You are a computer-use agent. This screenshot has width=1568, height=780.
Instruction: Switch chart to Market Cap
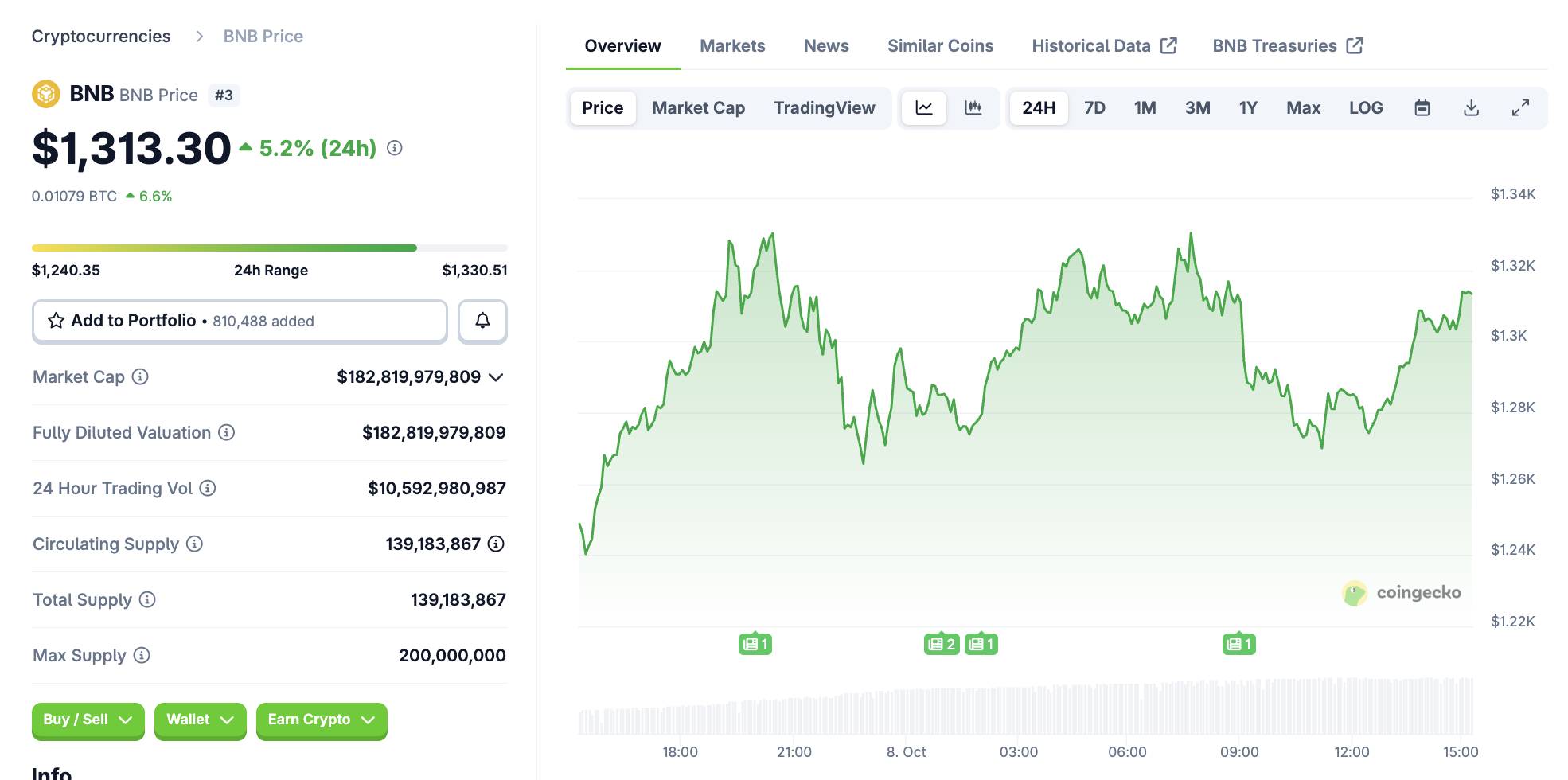[698, 108]
